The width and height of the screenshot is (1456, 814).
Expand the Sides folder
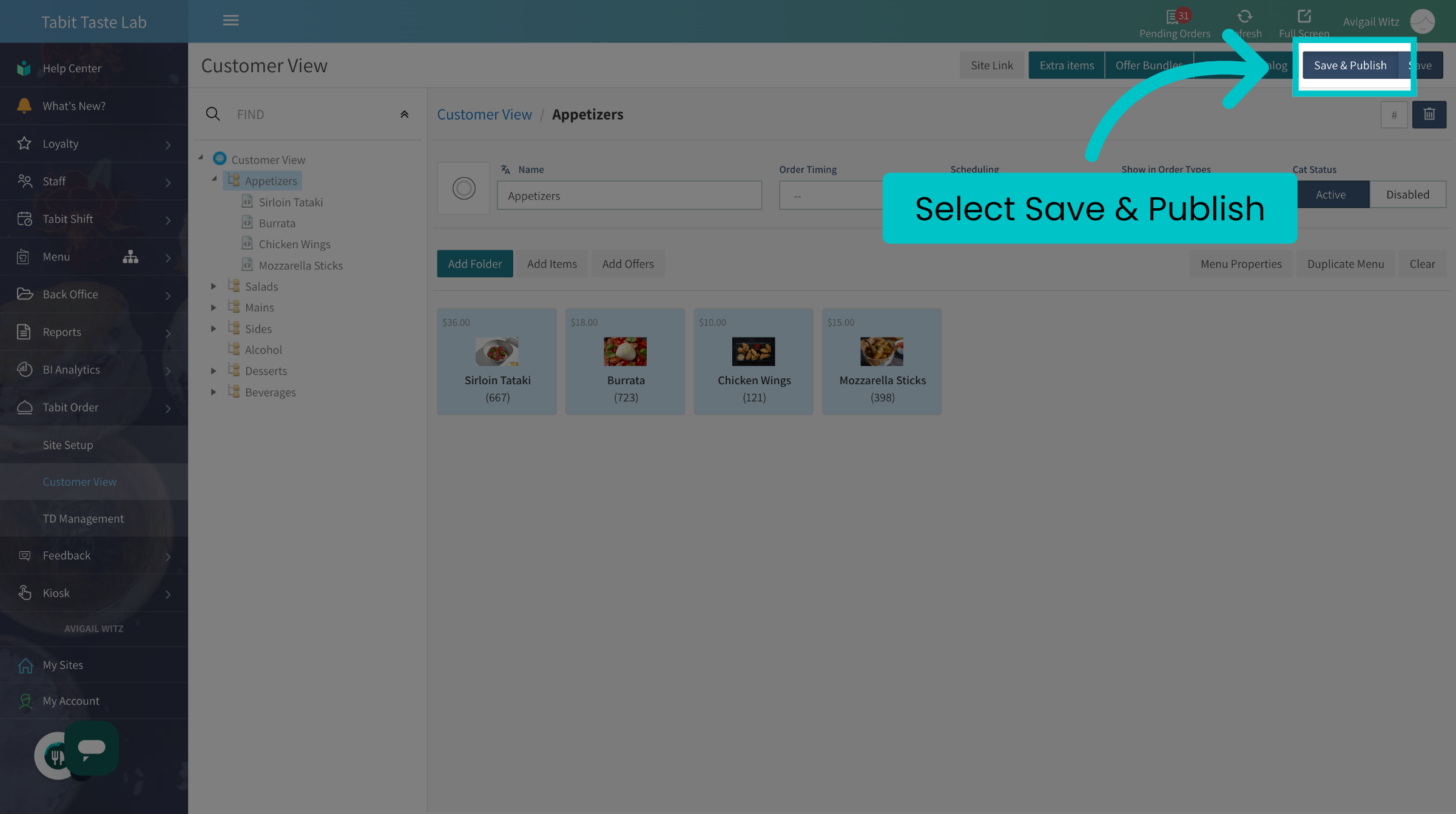pos(214,328)
